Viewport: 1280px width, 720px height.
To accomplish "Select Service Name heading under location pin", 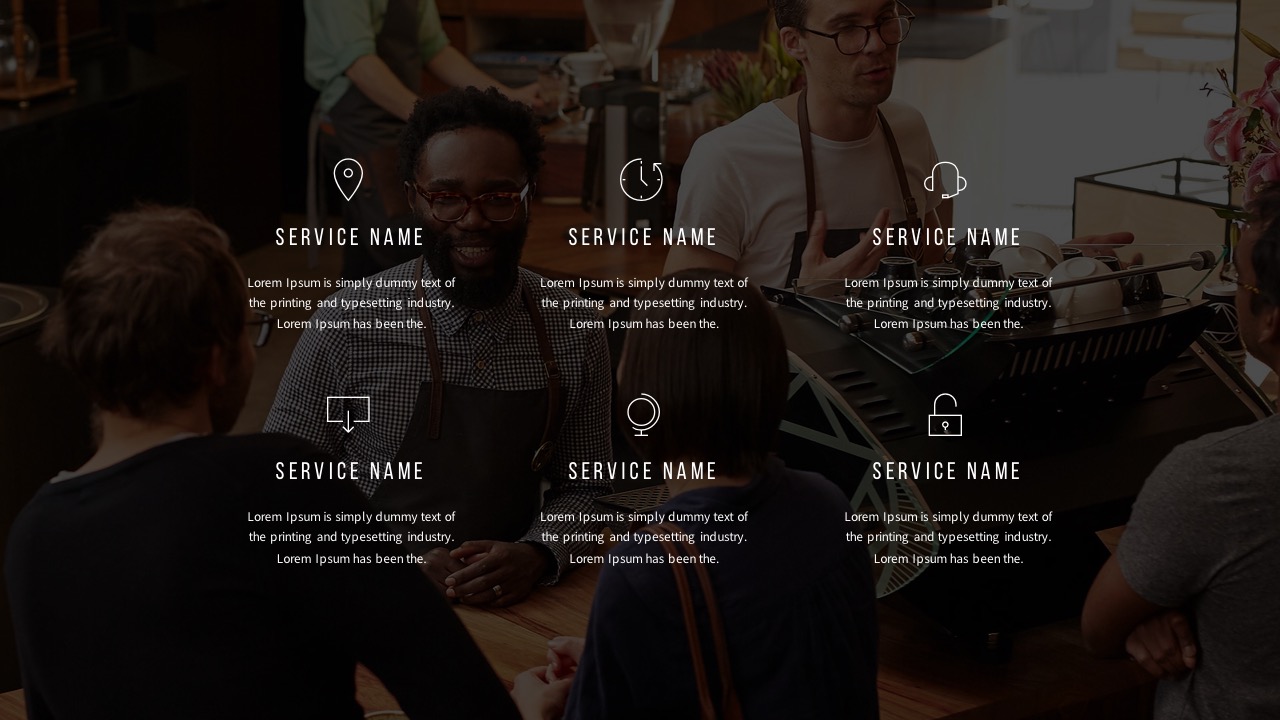I will pyautogui.click(x=351, y=238).
